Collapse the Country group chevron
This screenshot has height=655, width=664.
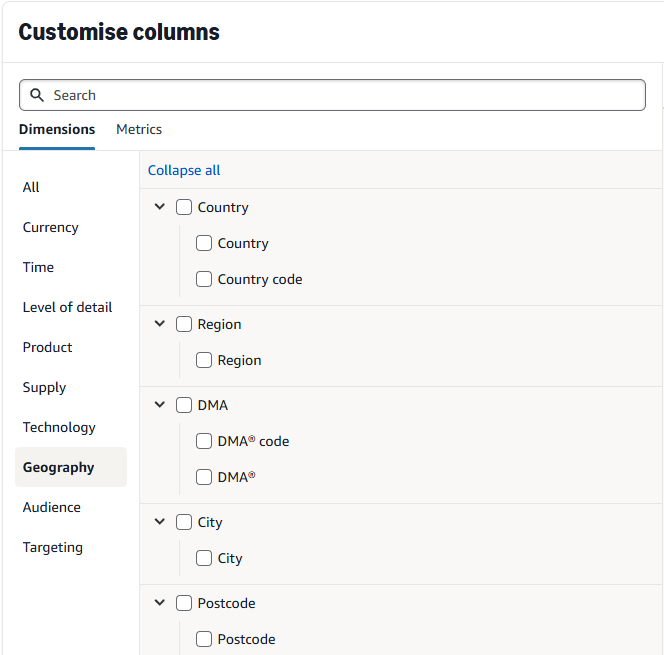coord(160,207)
